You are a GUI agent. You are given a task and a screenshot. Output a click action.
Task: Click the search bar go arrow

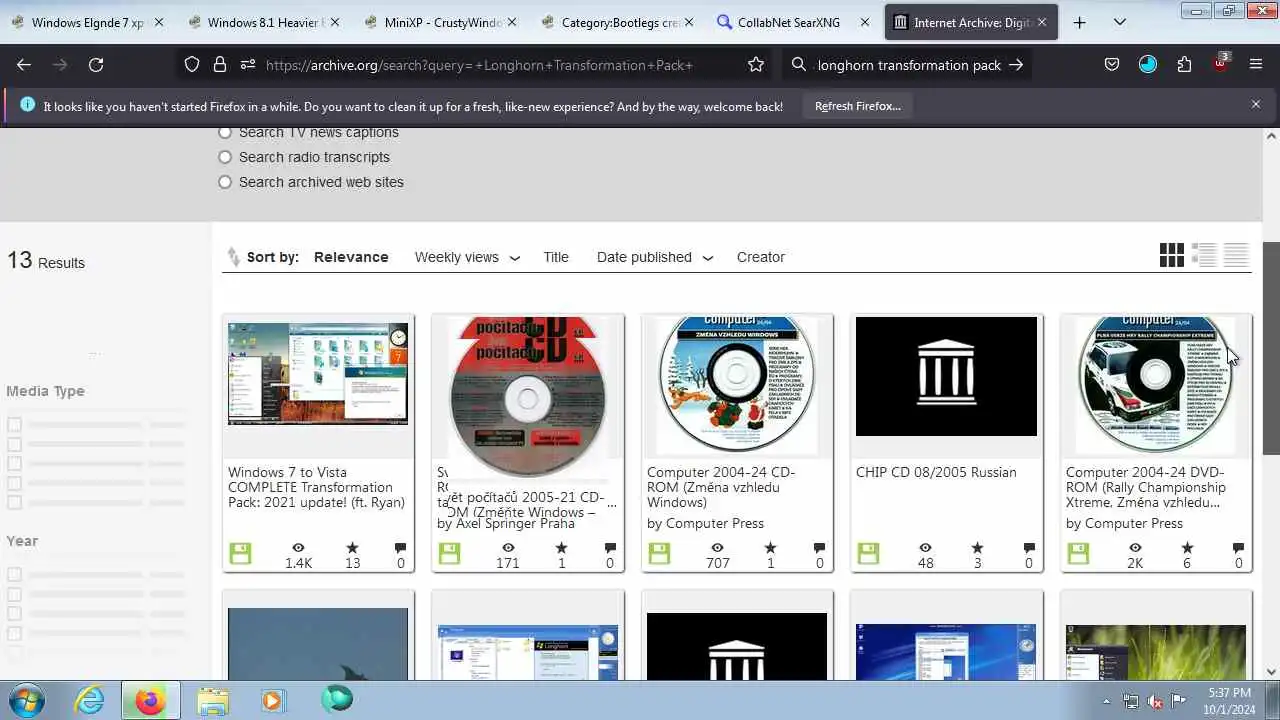pos(1016,65)
